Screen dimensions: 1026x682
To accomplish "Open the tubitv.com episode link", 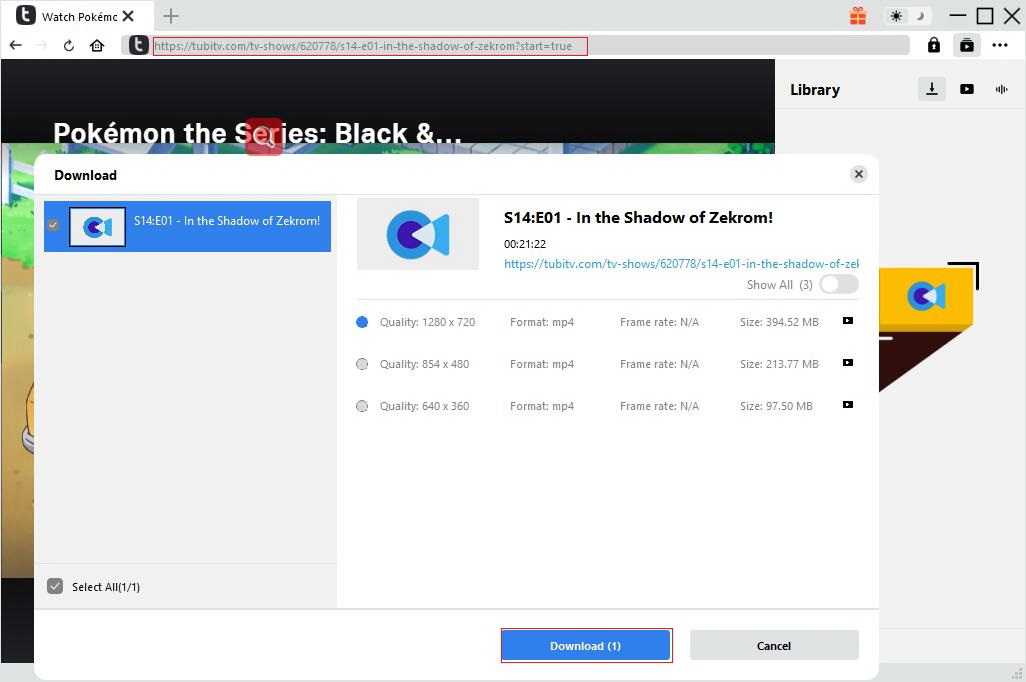I will (680, 264).
